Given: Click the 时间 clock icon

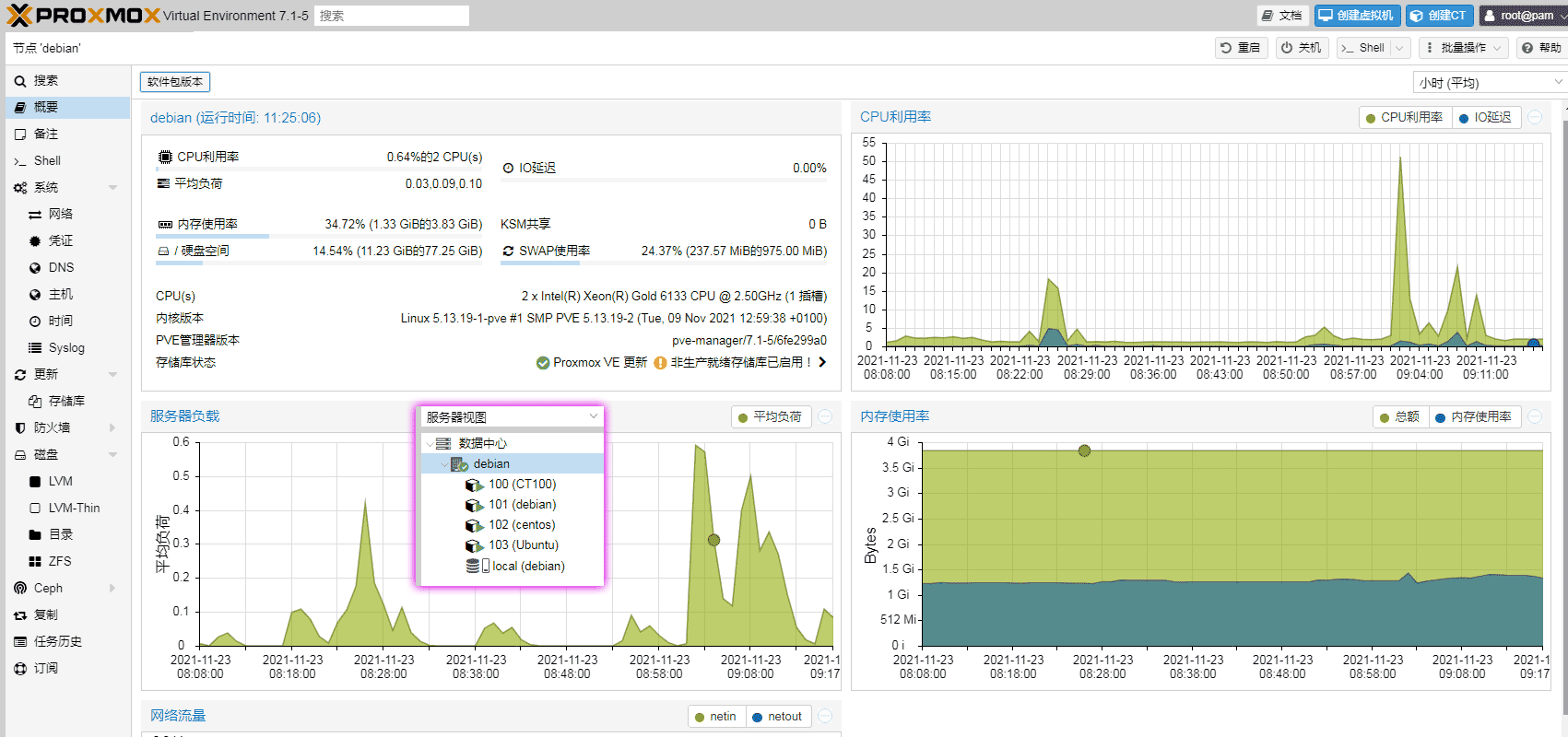Looking at the screenshot, I should pos(35,321).
